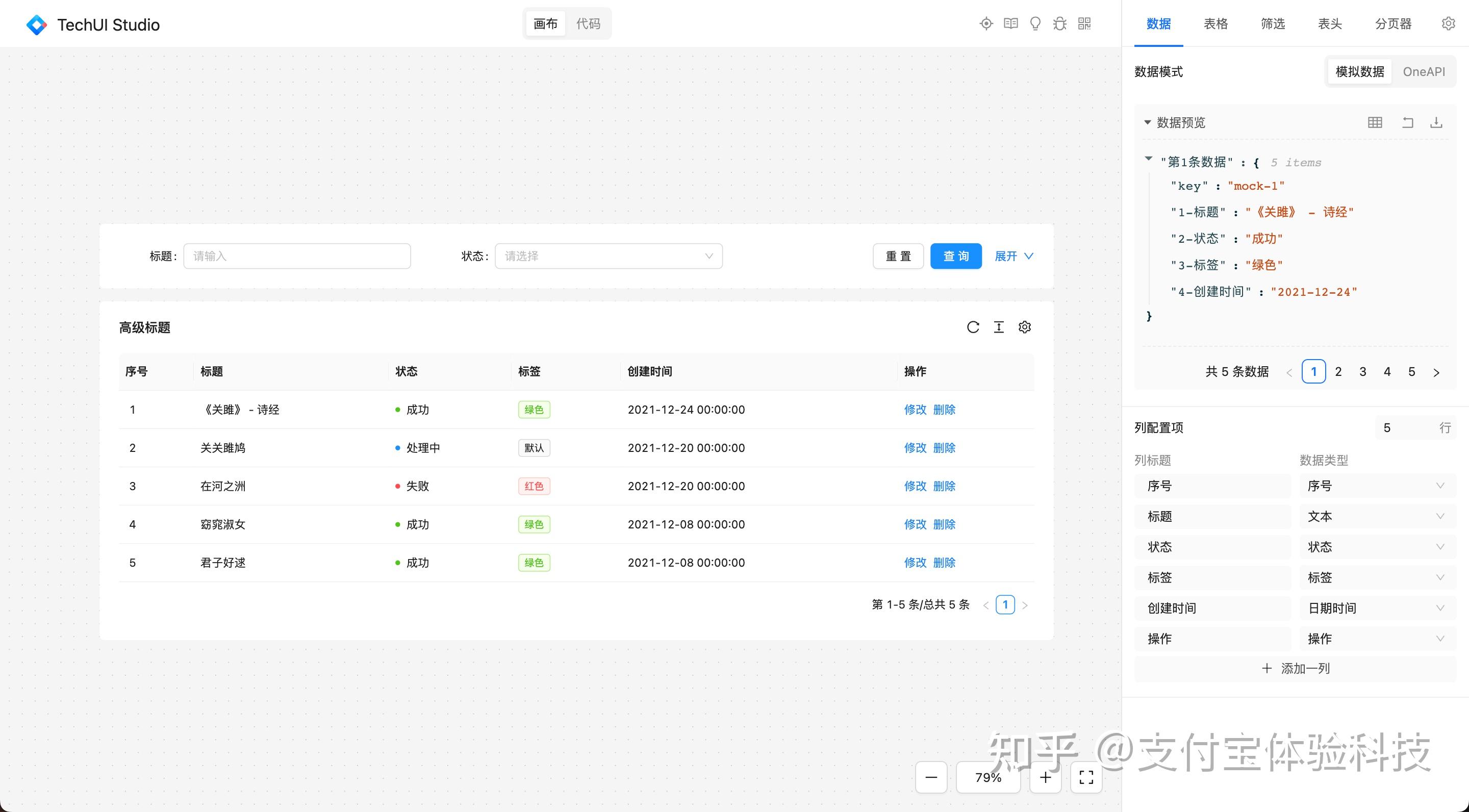Switch editor view to 代码
The width and height of the screenshot is (1469, 812).
588,23
